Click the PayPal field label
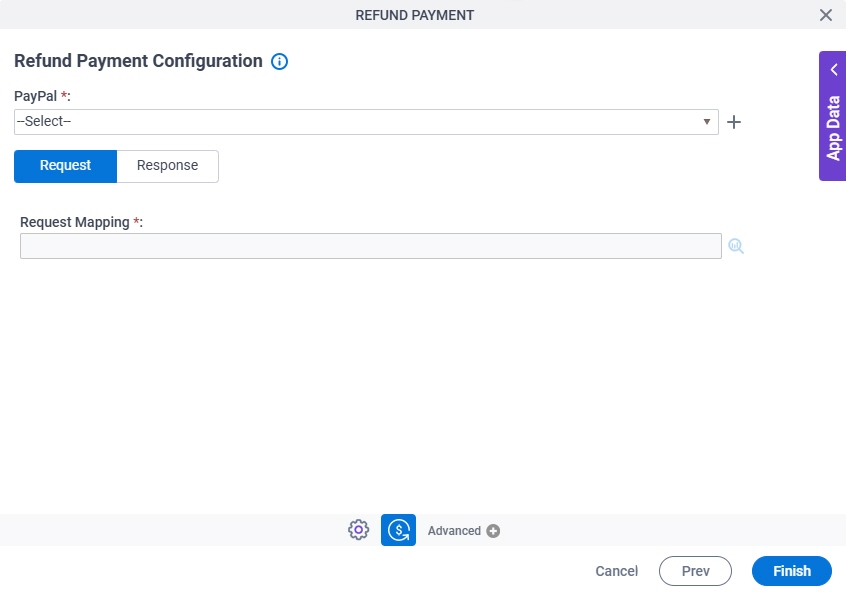 [x=42, y=96]
